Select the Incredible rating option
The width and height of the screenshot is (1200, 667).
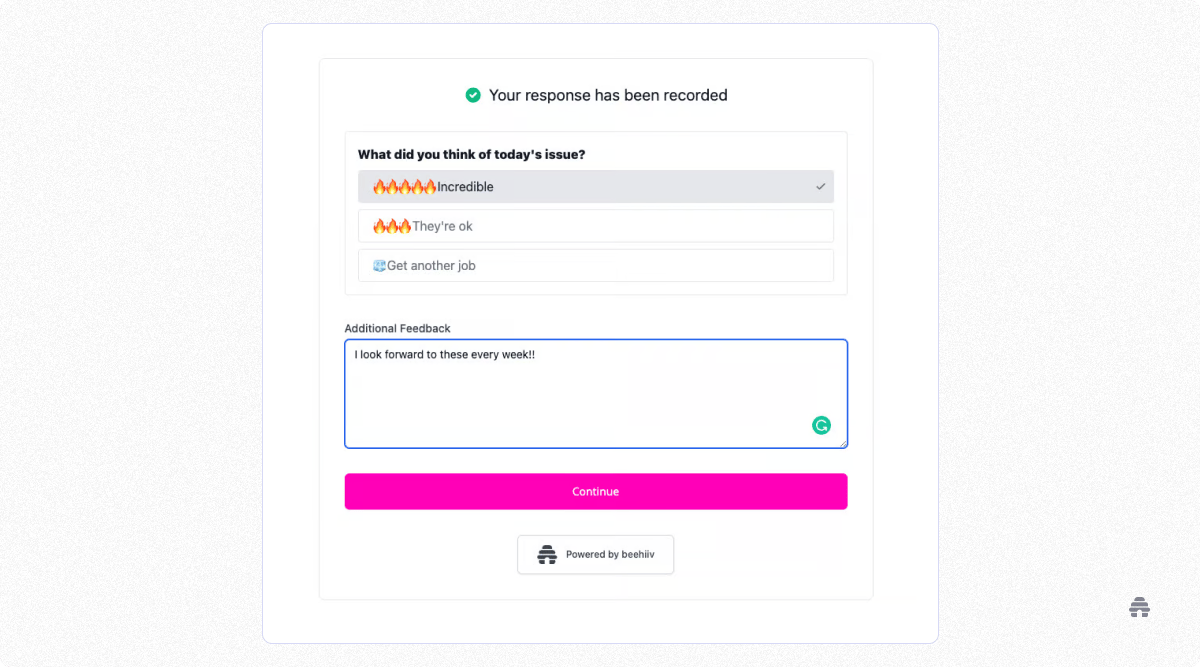(595, 186)
